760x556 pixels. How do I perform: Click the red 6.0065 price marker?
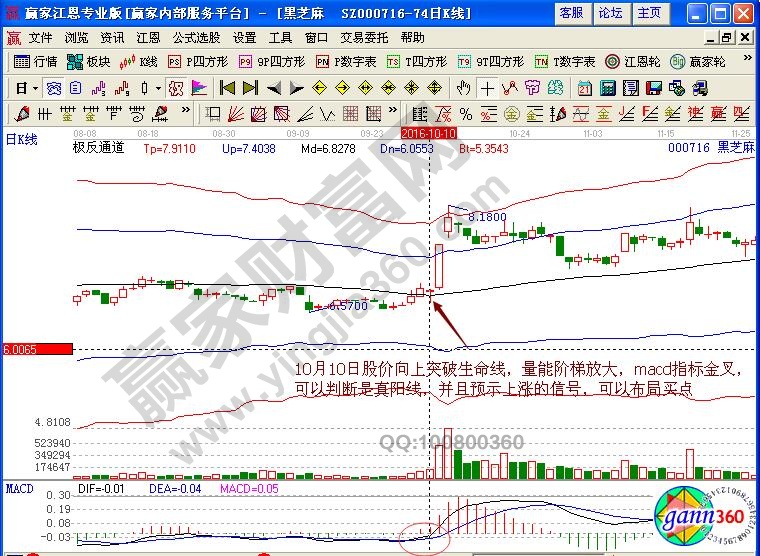click(x=36, y=350)
